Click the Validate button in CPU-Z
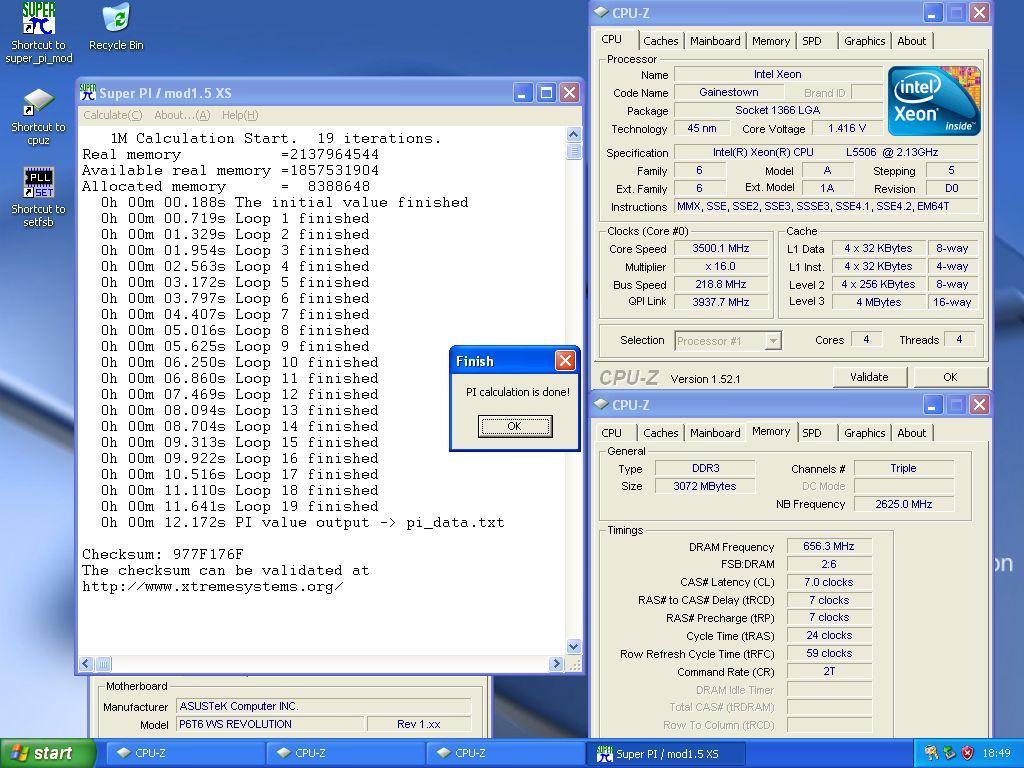This screenshot has width=1024, height=768. (x=869, y=377)
